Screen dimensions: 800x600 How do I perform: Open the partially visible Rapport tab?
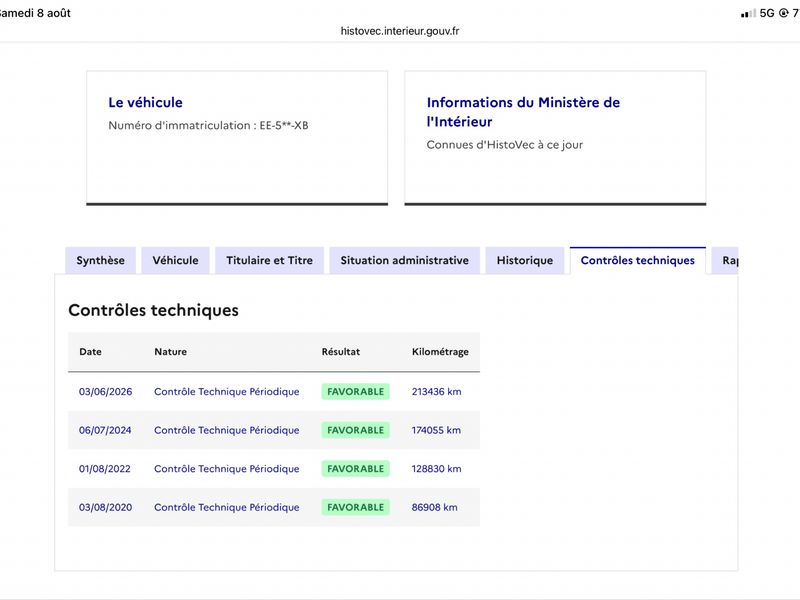click(x=725, y=260)
